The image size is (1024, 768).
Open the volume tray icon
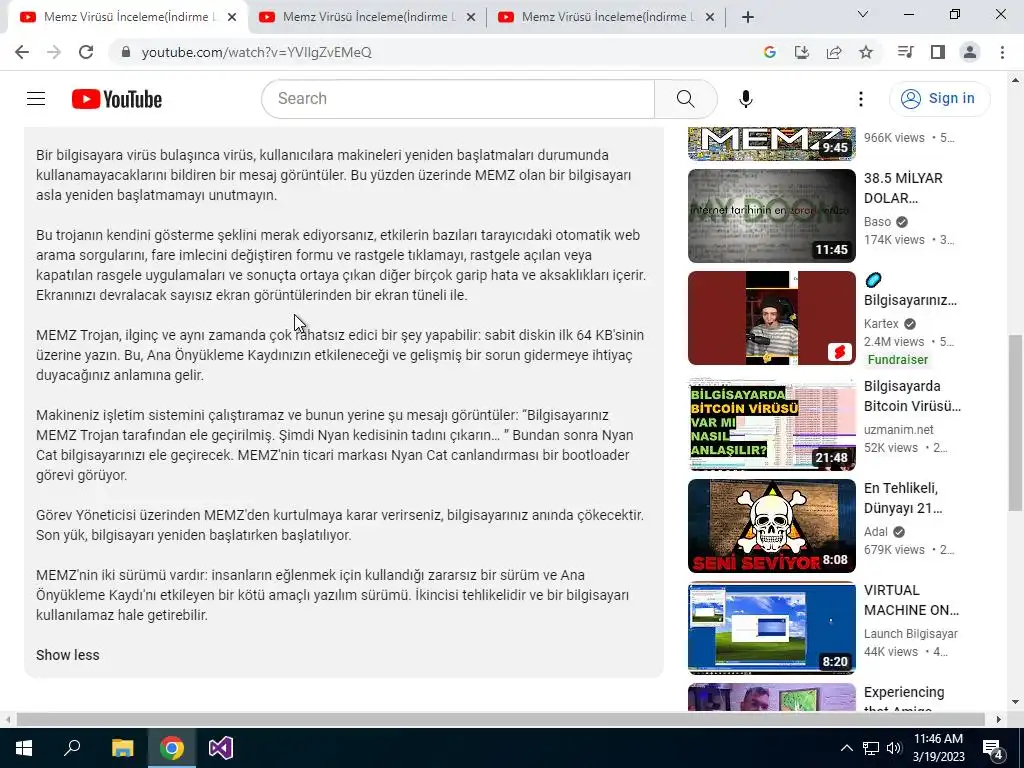click(x=894, y=748)
